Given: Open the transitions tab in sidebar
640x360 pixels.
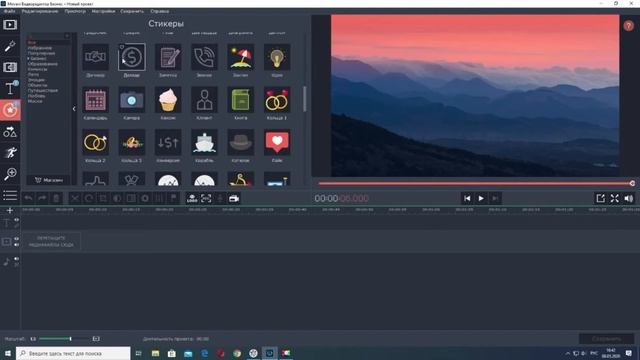Looking at the screenshot, I should pos(10,67).
